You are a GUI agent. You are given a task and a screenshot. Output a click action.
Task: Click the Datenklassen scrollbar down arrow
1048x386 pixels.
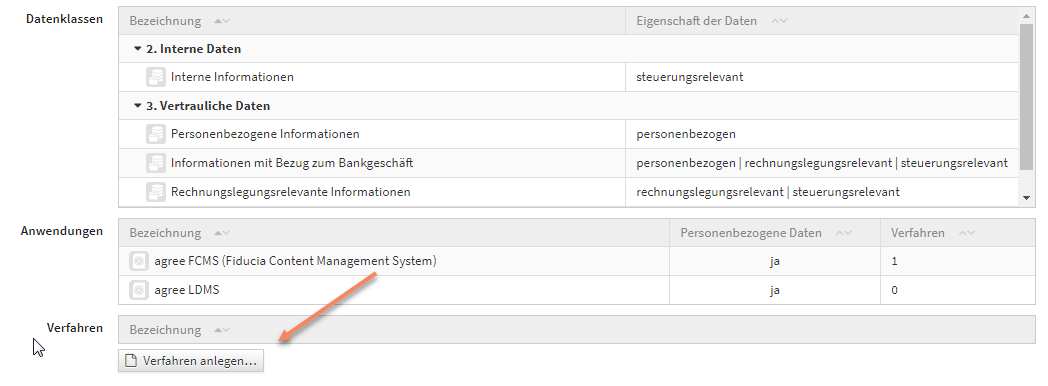(1027, 198)
